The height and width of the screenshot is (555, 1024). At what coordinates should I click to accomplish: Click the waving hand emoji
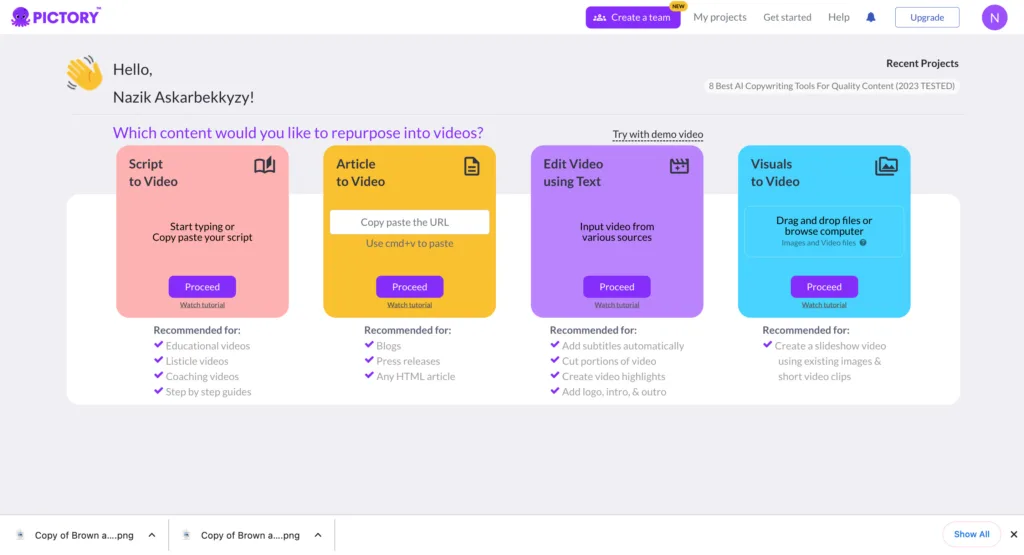tap(84, 73)
